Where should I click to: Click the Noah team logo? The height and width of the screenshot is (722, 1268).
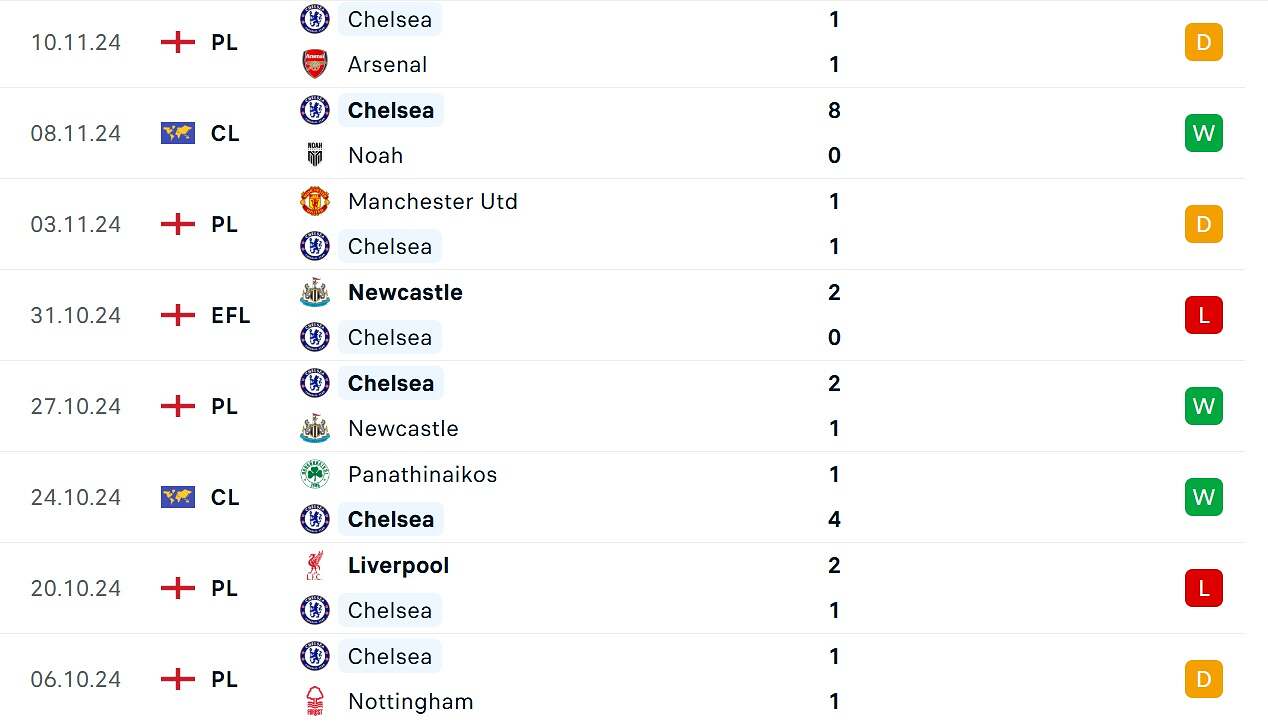coord(315,155)
